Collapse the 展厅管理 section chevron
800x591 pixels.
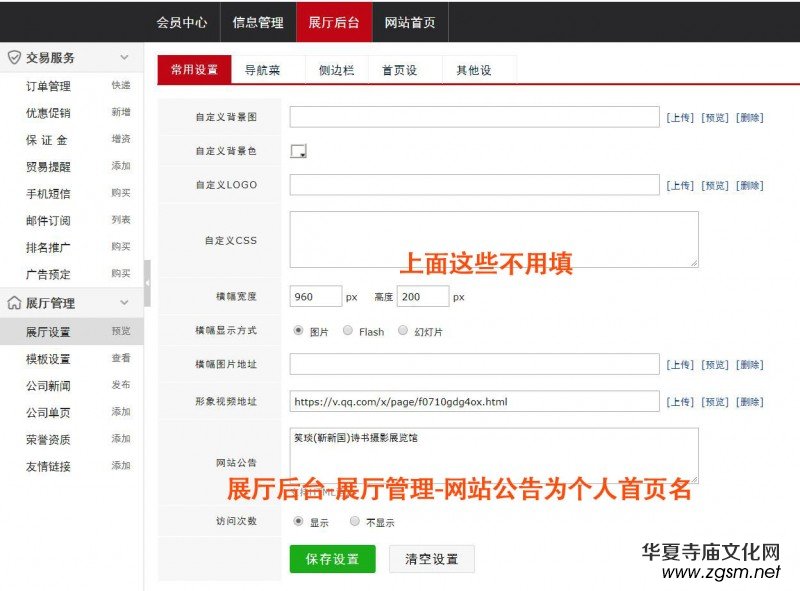124,303
